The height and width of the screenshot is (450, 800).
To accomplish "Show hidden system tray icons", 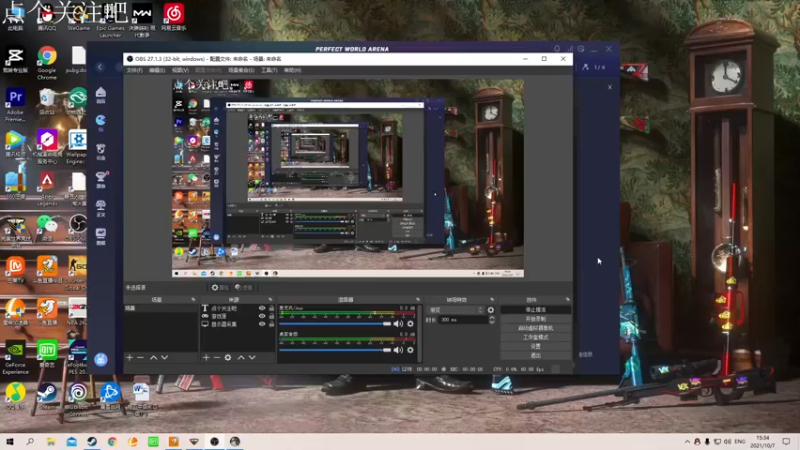I will pyautogui.click(x=687, y=441).
